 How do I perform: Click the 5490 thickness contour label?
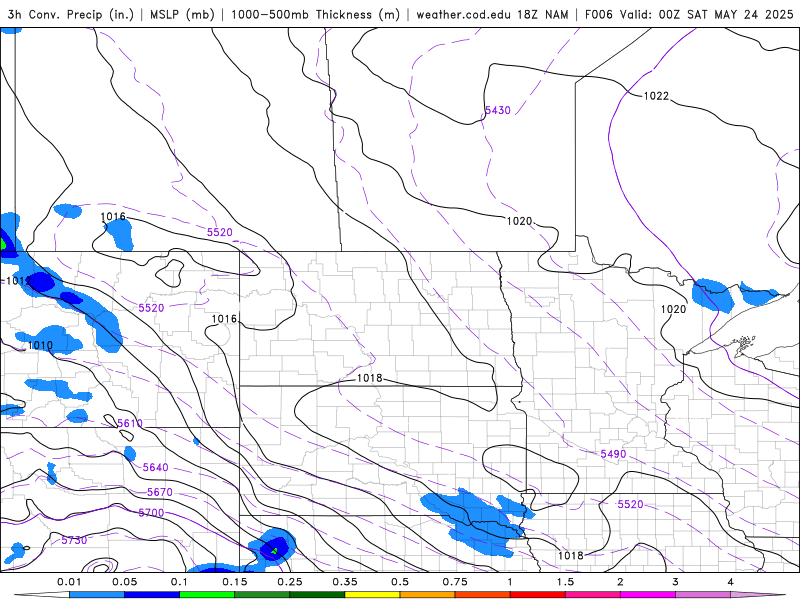pos(613,454)
